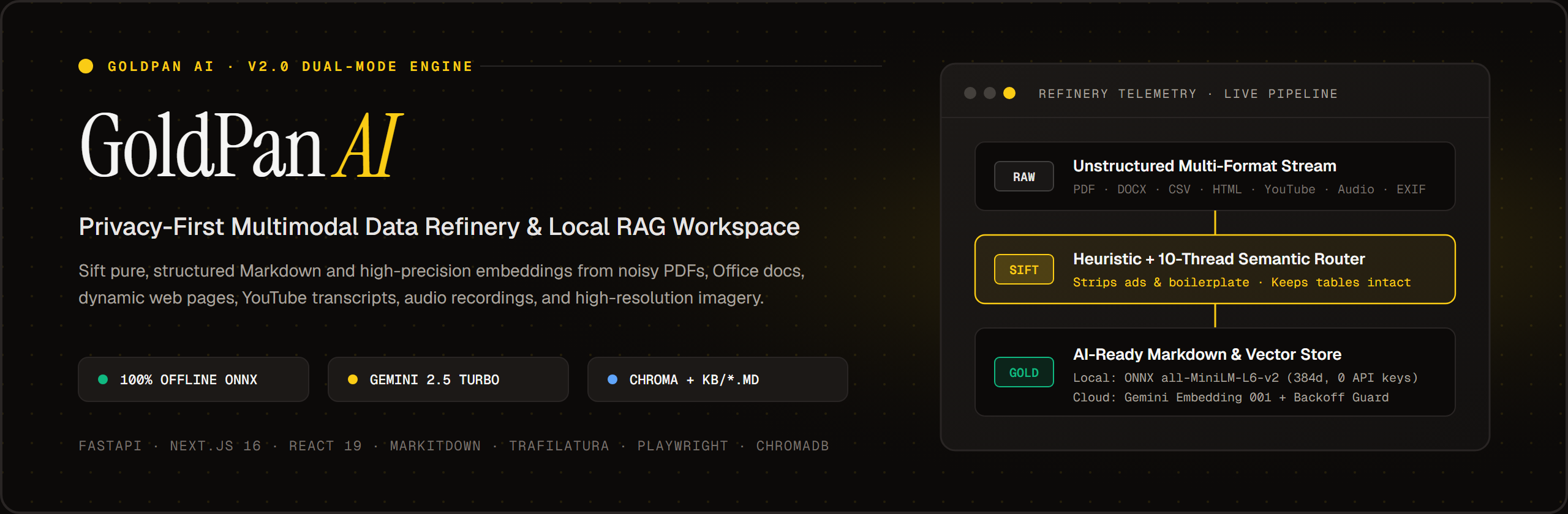Click "YouTube" in the raw formats list
The height and width of the screenshot is (514, 1568).
click(1290, 190)
